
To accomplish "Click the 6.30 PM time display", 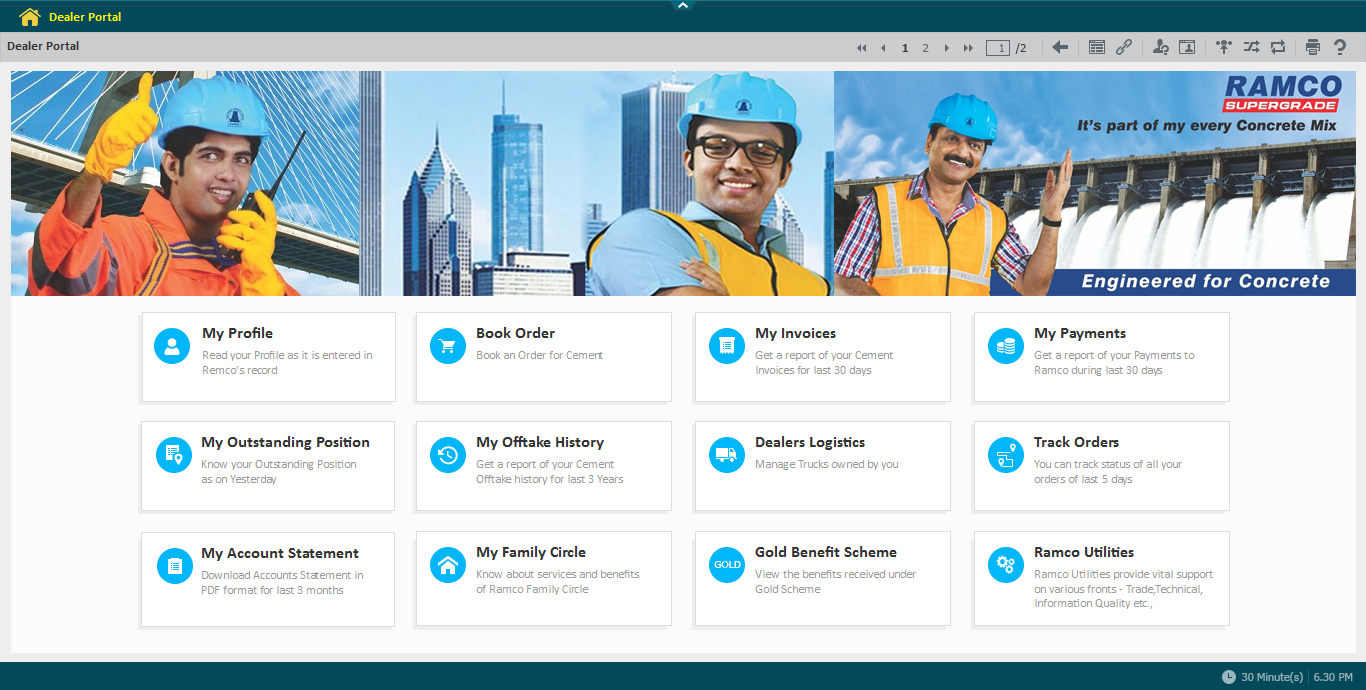I will 1333,677.
